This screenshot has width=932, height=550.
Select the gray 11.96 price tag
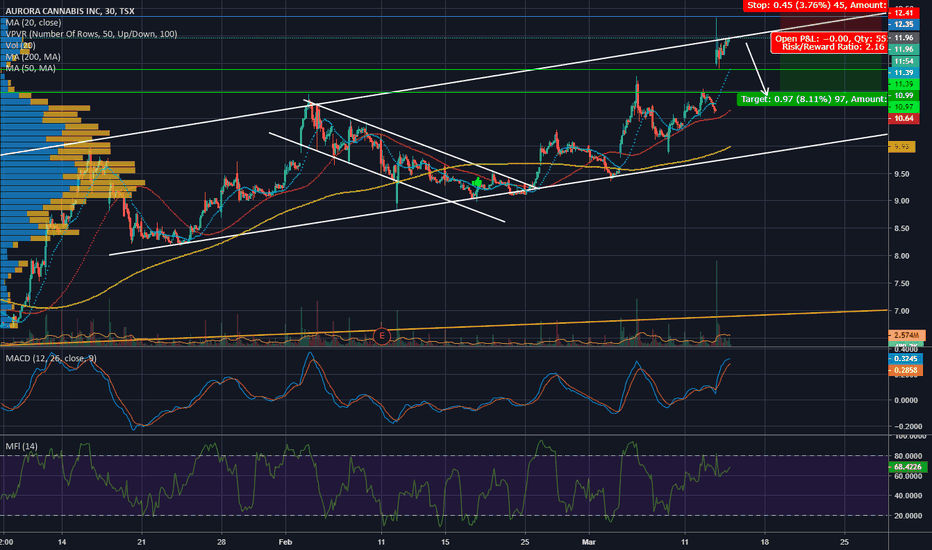pos(903,38)
